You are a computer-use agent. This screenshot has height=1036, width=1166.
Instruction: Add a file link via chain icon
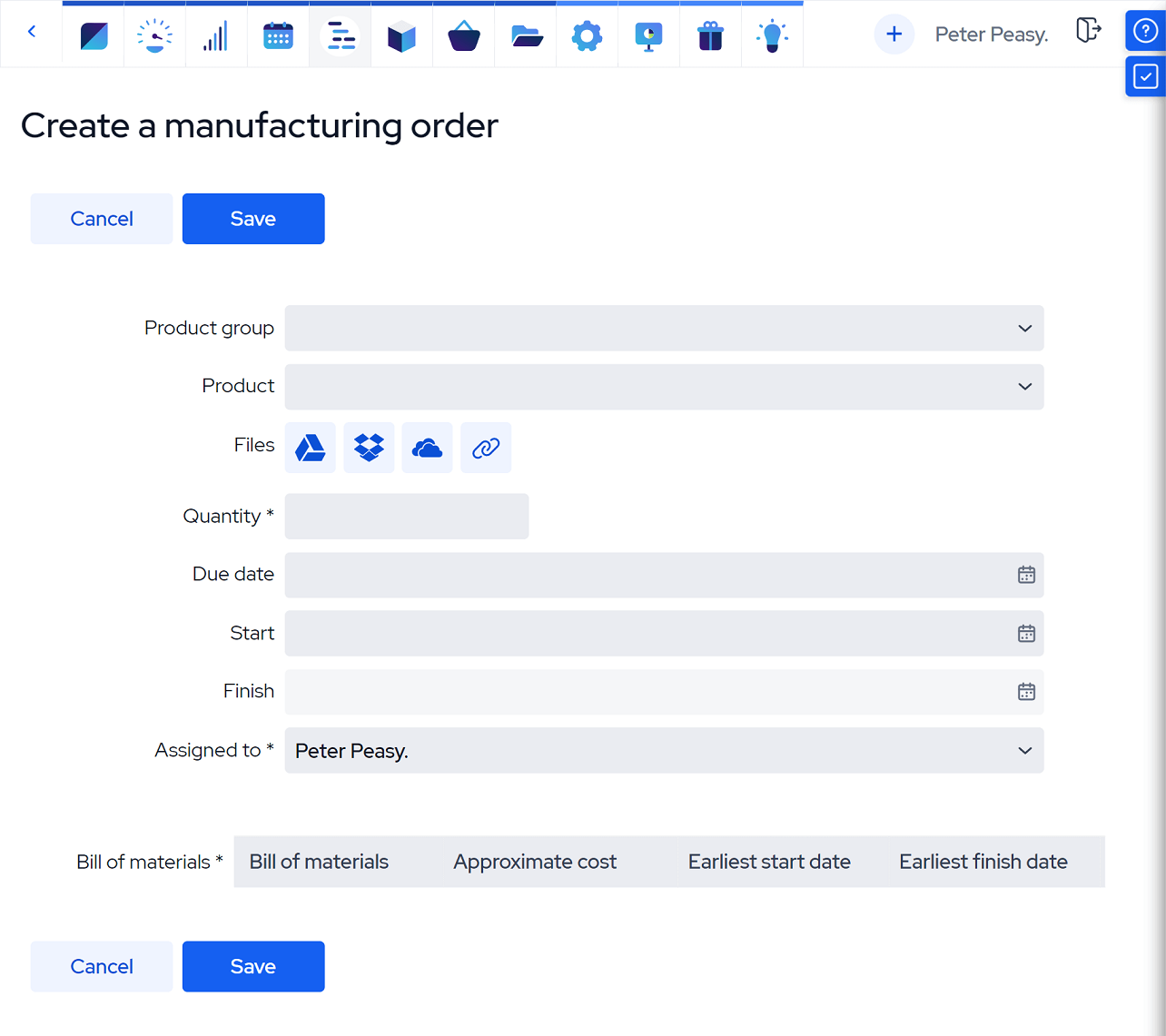tap(486, 448)
